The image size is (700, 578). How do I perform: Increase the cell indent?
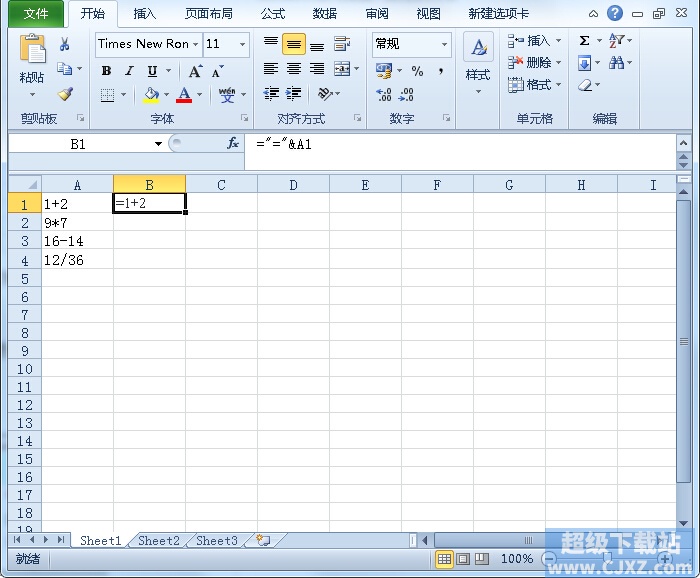[x=293, y=94]
